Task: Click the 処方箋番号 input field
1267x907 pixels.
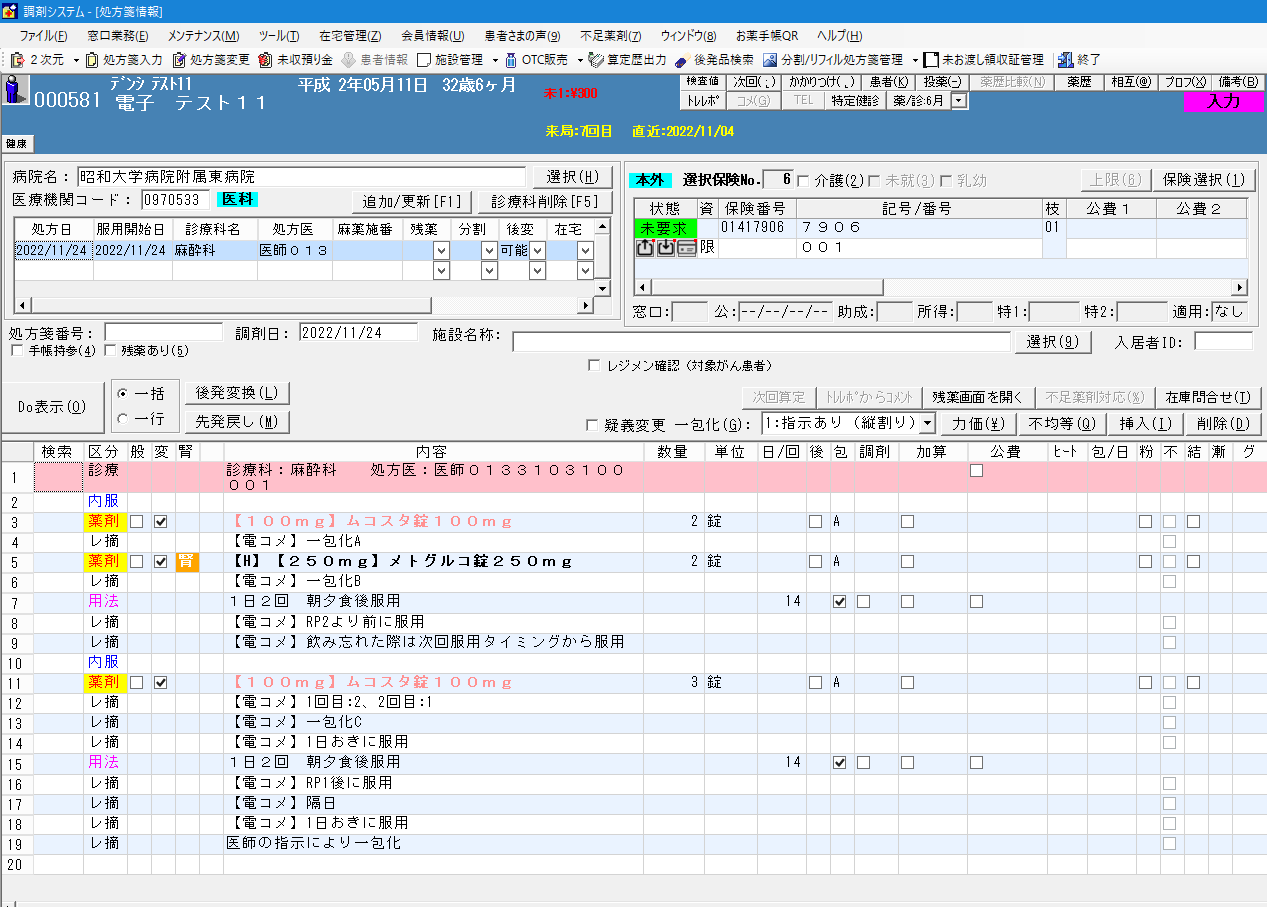Action: click(x=164, y=332)
